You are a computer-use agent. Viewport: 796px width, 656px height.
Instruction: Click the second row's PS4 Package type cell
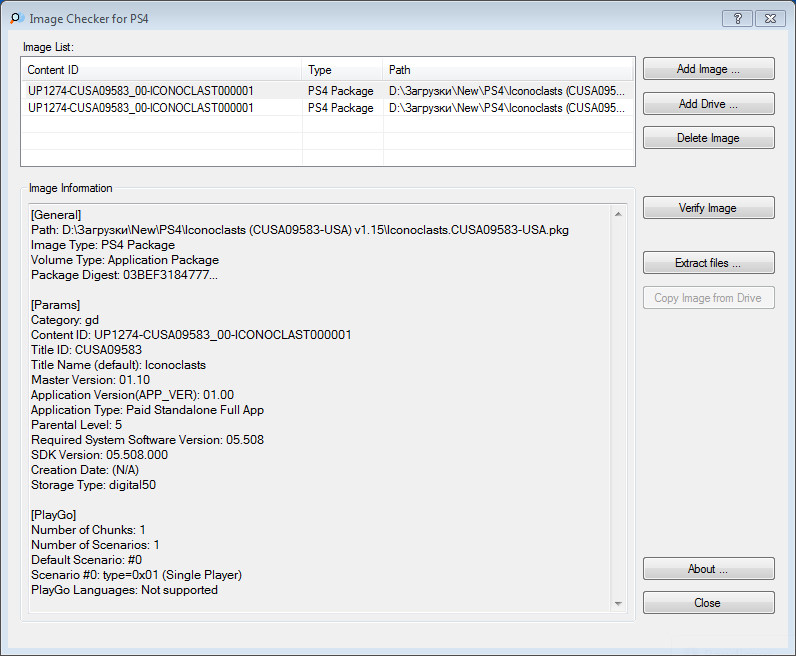pyautogui.click(x=341, y=108)
